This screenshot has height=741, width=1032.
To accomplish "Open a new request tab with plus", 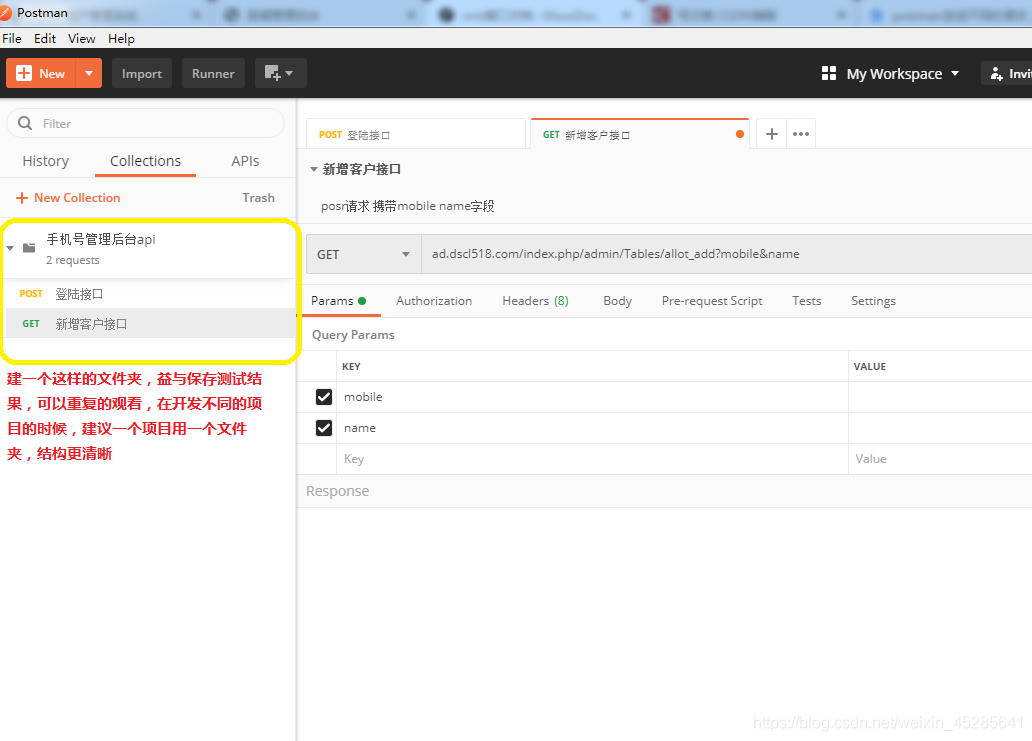I will 771,134.
